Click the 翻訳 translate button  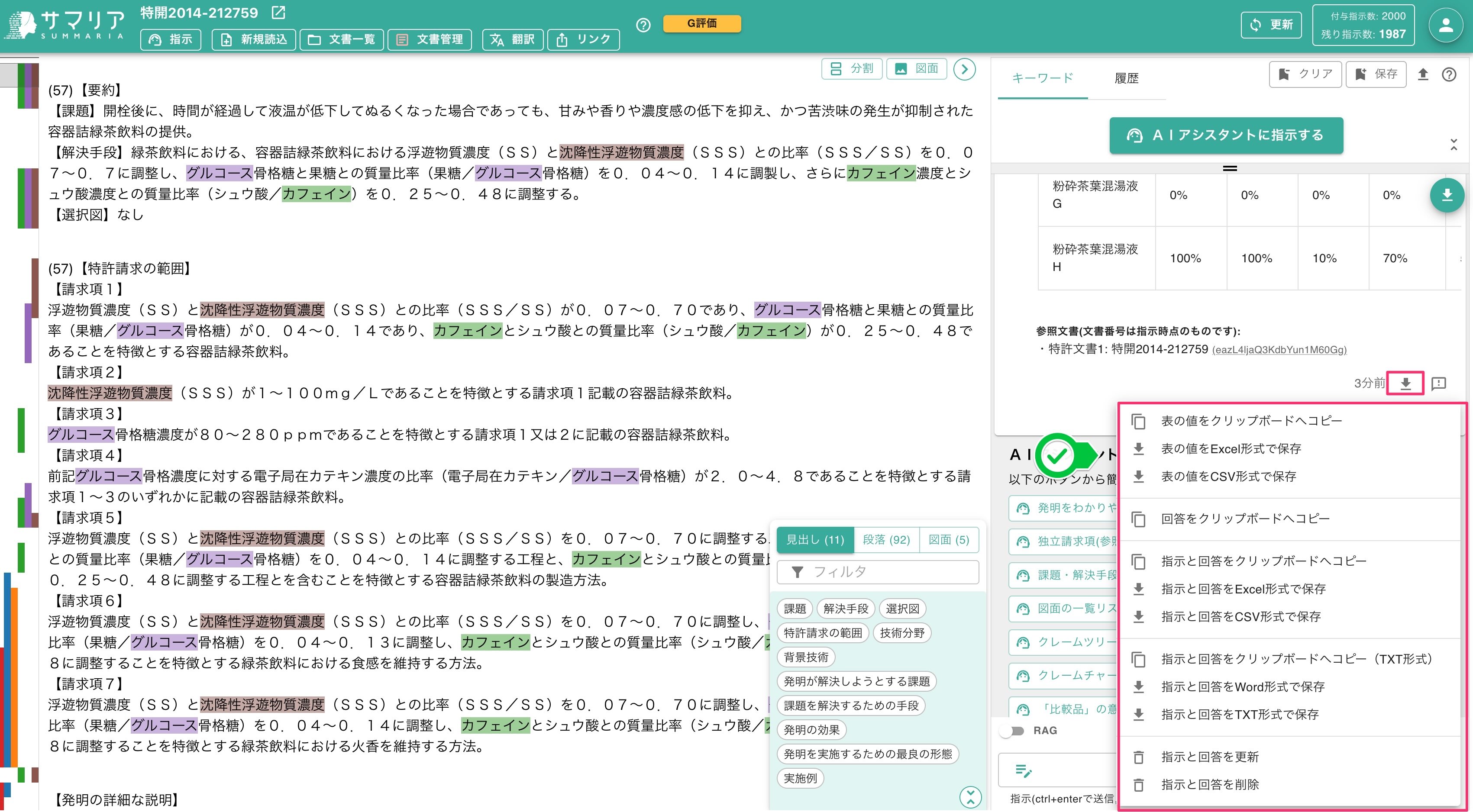512,39
